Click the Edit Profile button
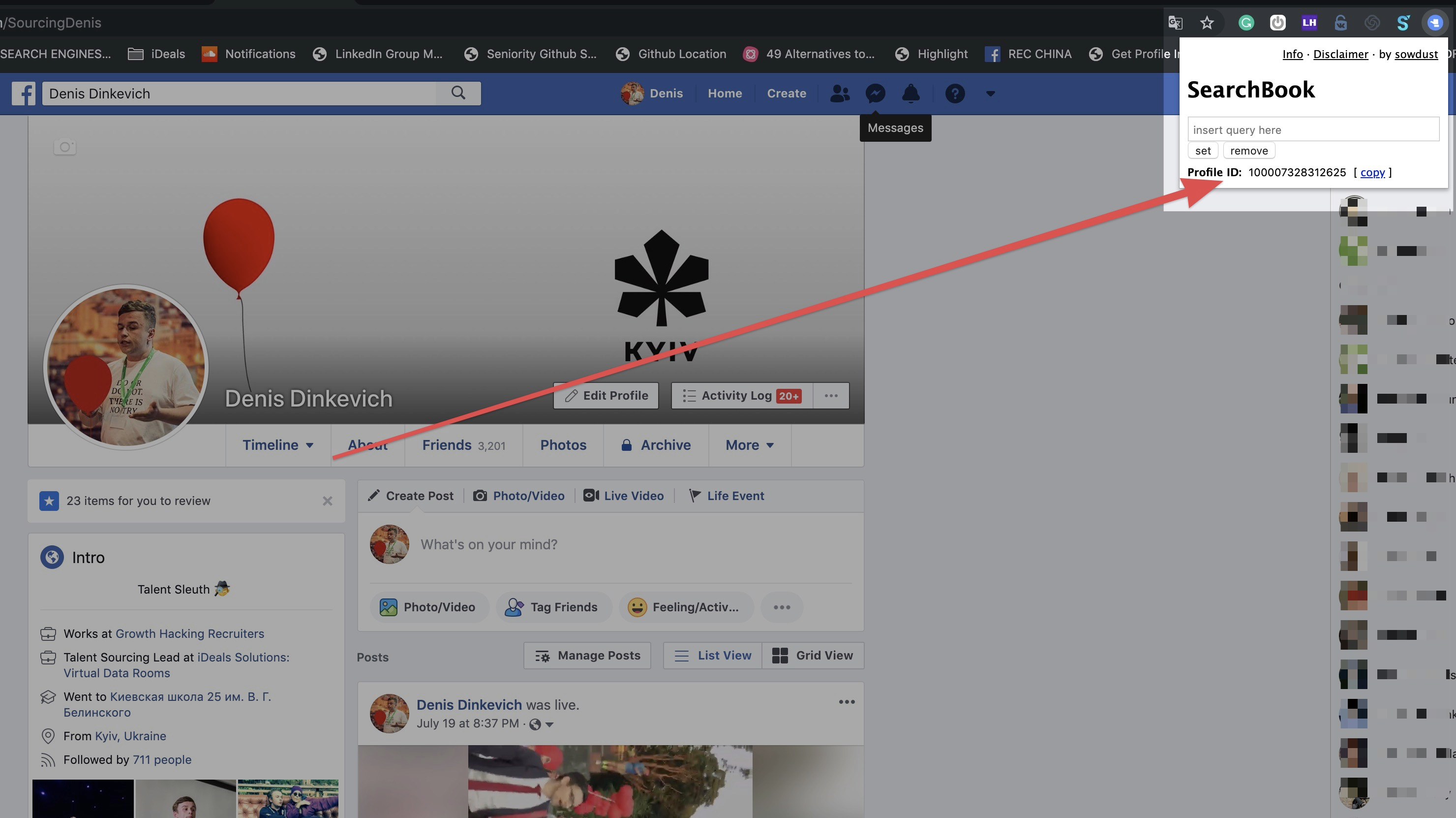 [606, 395]
